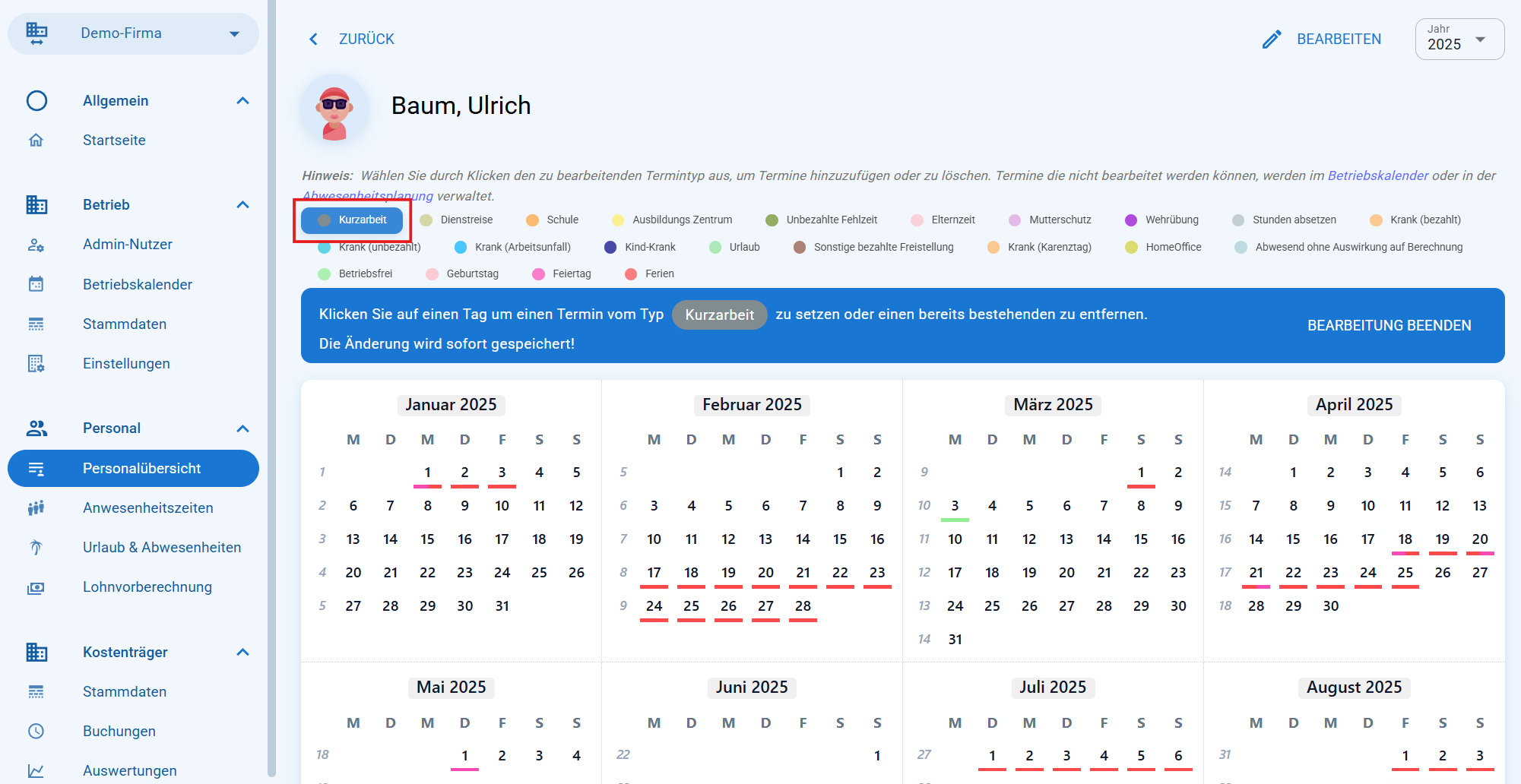Deselect the Kurzarbeit appointment type
The image size is (1521, 784).
pyautogui.click(x=352, y=220)
